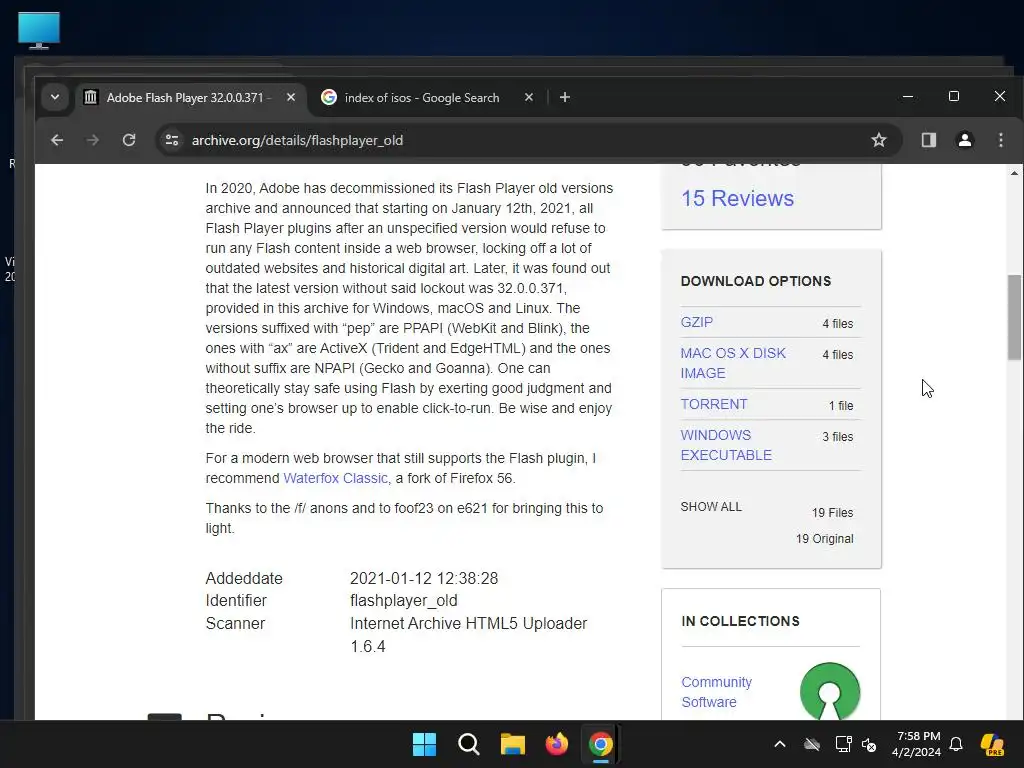Click the '19 Files' text

tap(833, 513)
